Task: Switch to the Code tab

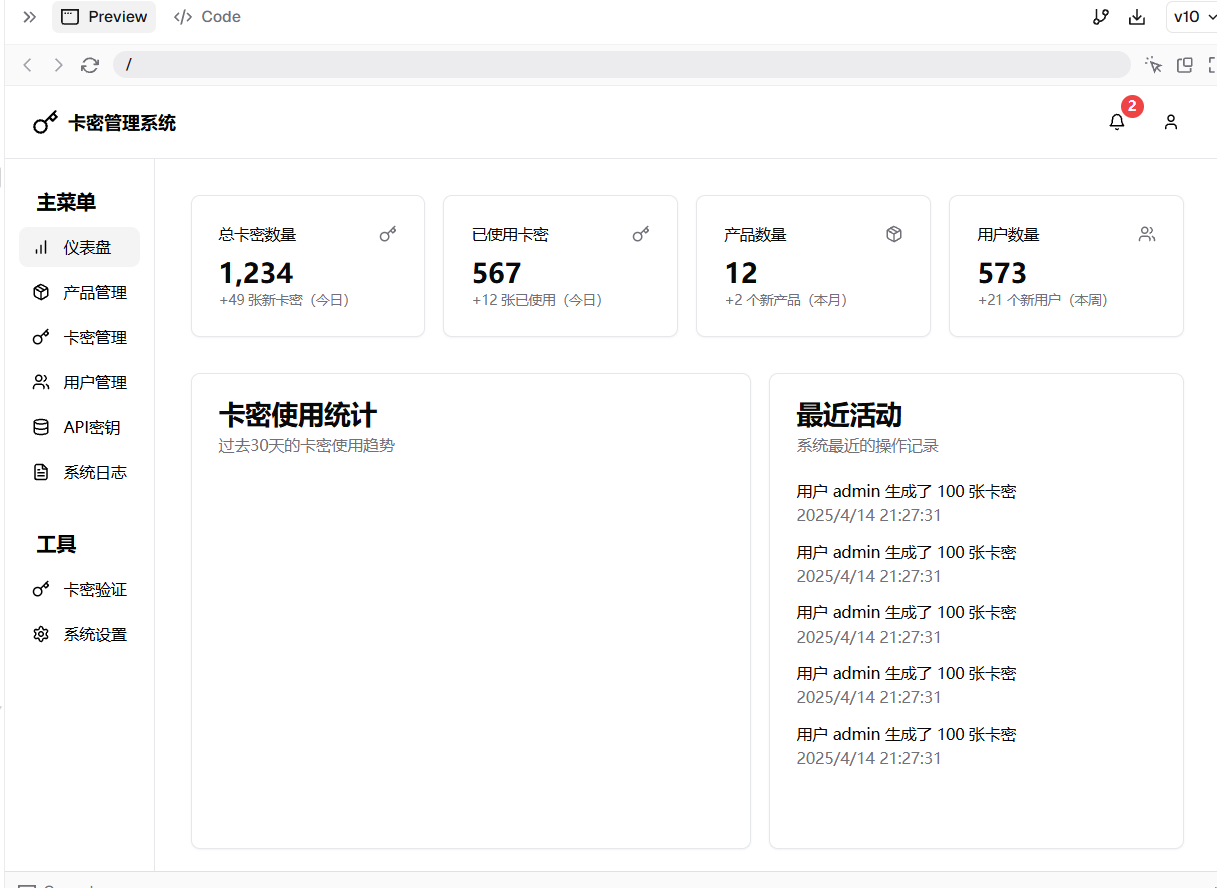Action: pyautogui.click(x=207, y=17)
